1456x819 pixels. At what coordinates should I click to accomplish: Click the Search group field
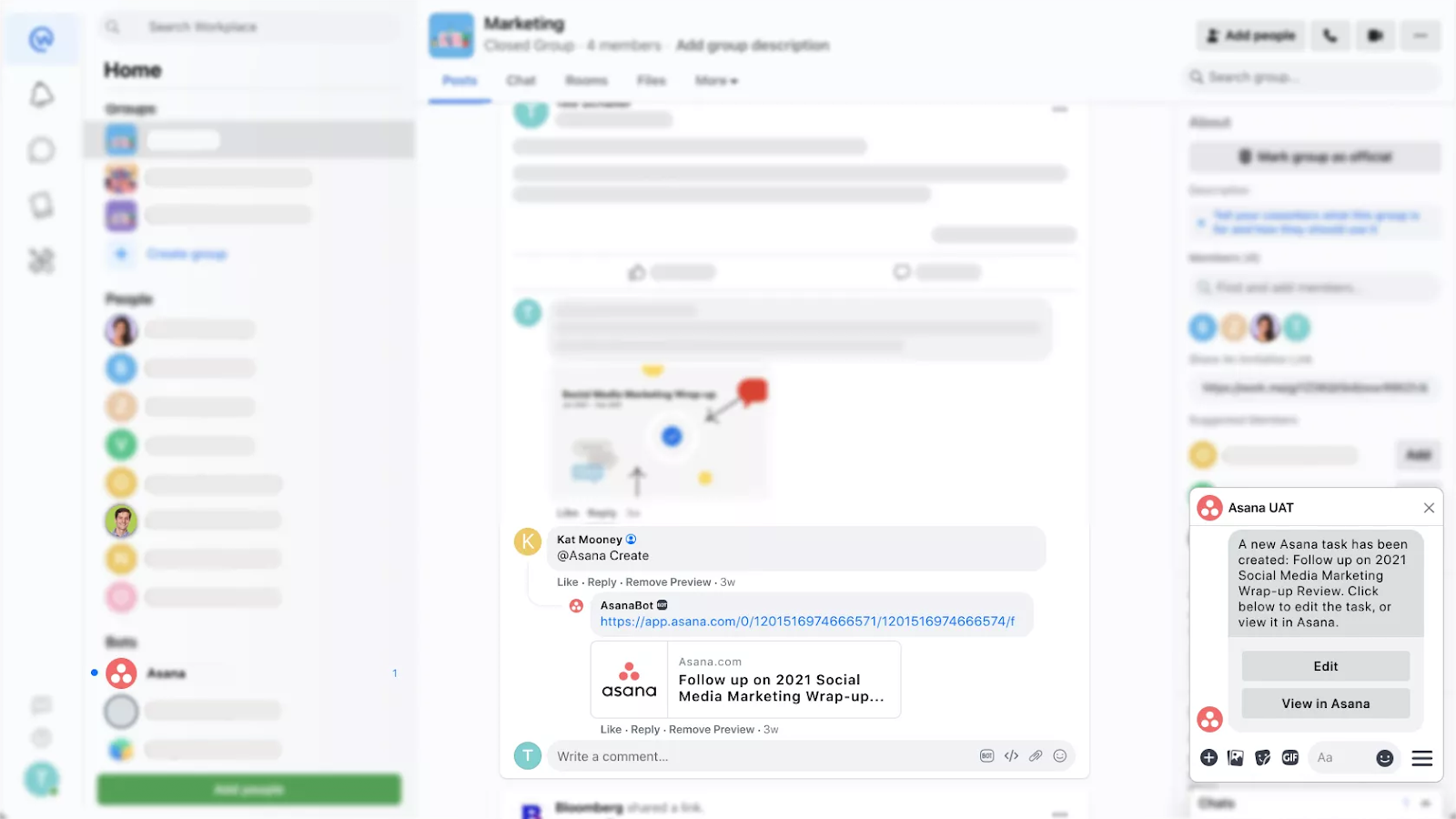click(1312, 77)
